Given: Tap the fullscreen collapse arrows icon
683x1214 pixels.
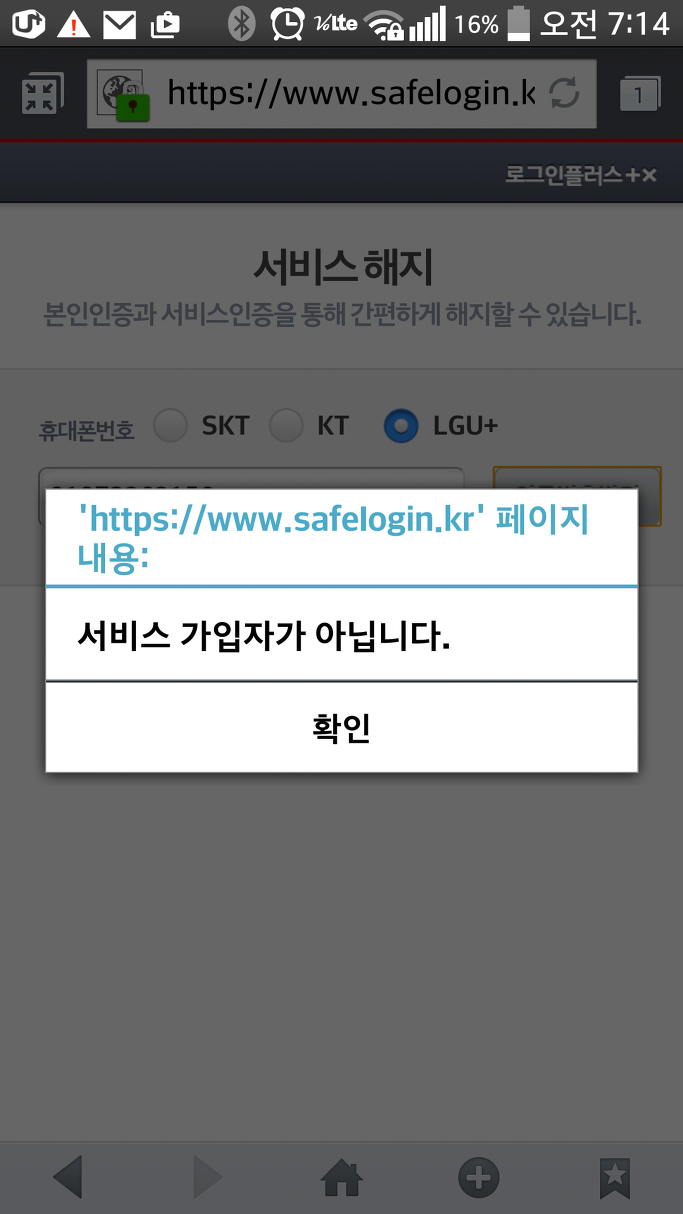Looking at the screenshot, I should 41,94.
